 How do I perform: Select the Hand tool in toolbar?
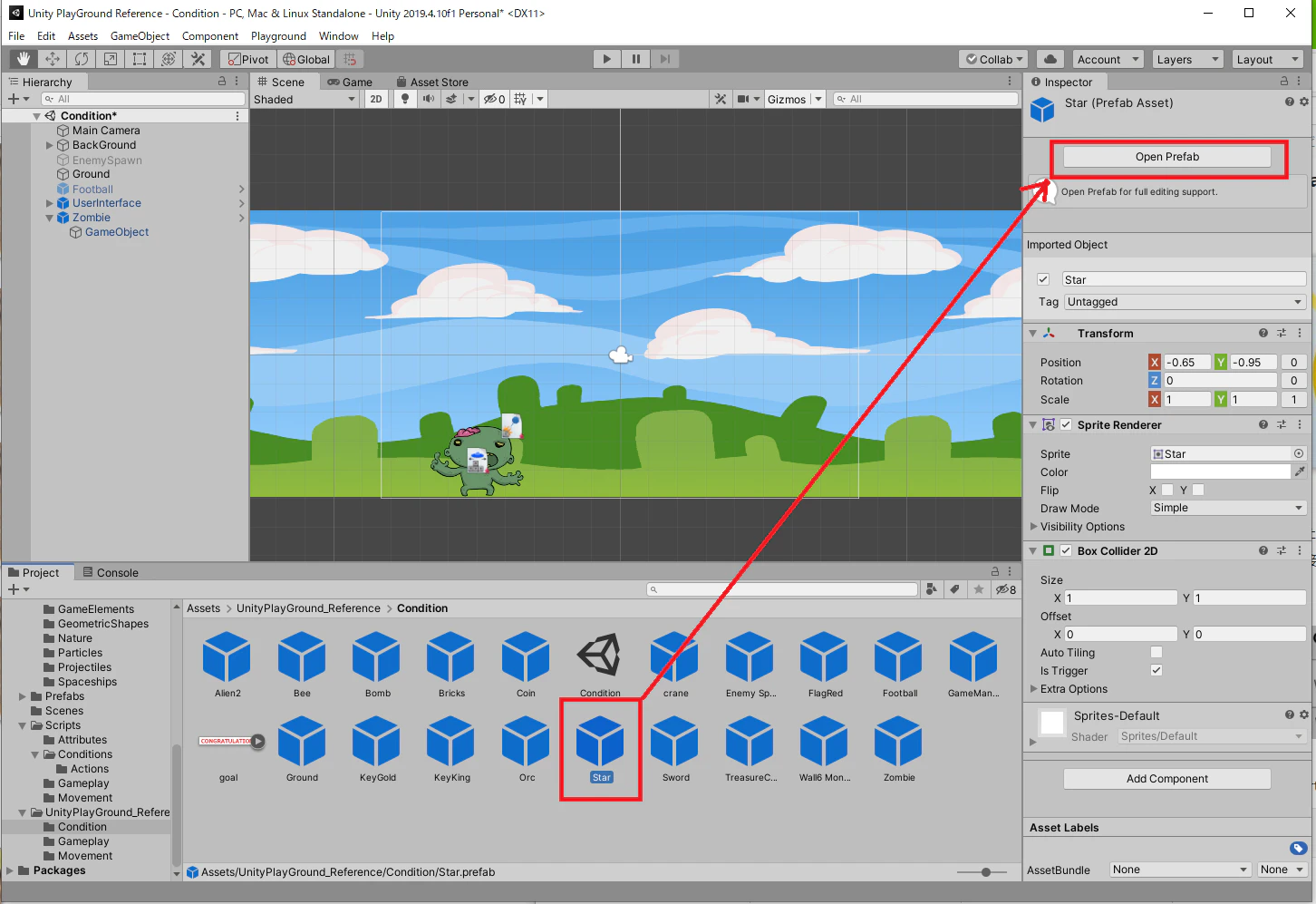[x=24, y=59]
